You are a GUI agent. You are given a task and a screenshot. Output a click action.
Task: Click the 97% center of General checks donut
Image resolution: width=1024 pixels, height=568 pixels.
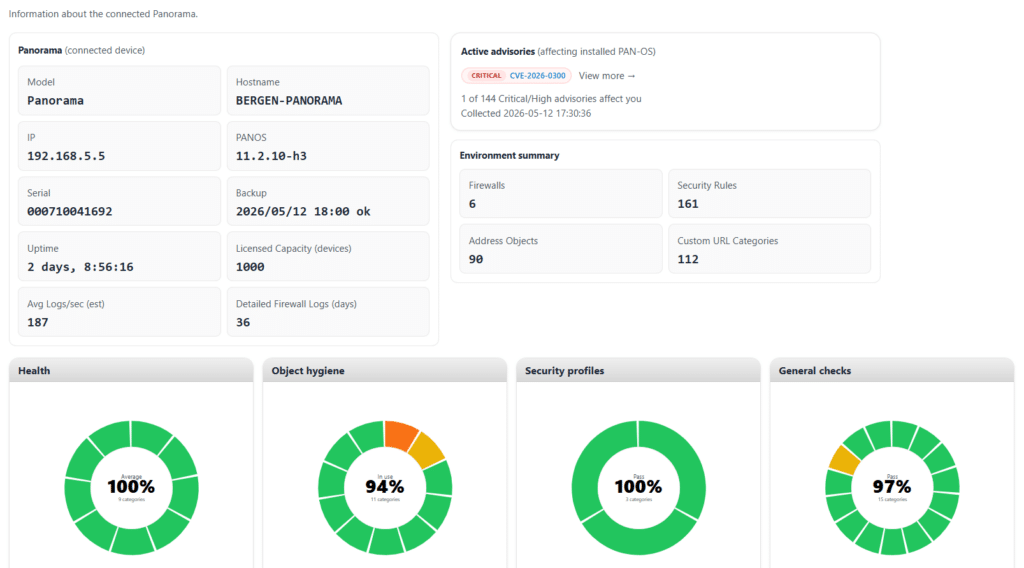[x=891, y=487]
